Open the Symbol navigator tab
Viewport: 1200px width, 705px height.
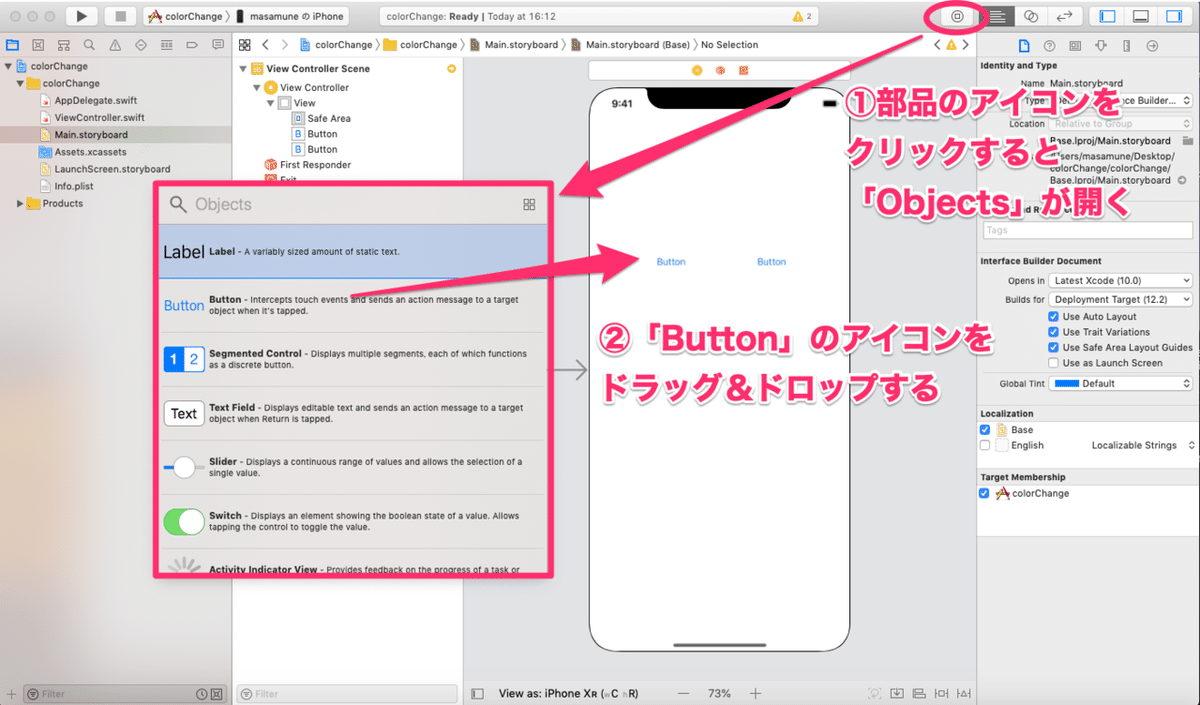[64, 45]
